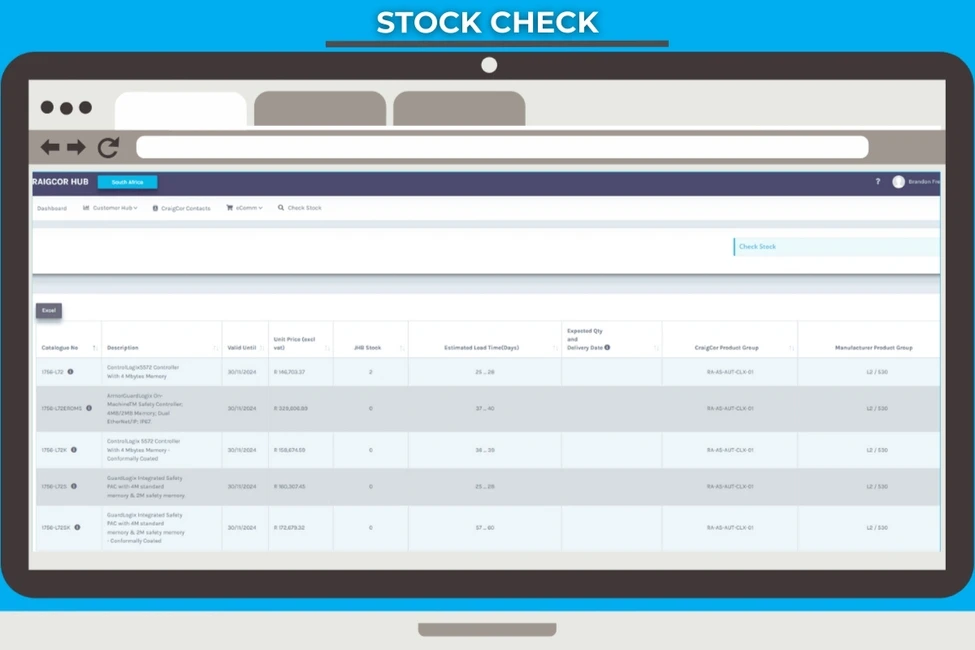Sort by Expected Qty column arrows
Viewport: 975px width, 650px height.
(x=656, y=348)
